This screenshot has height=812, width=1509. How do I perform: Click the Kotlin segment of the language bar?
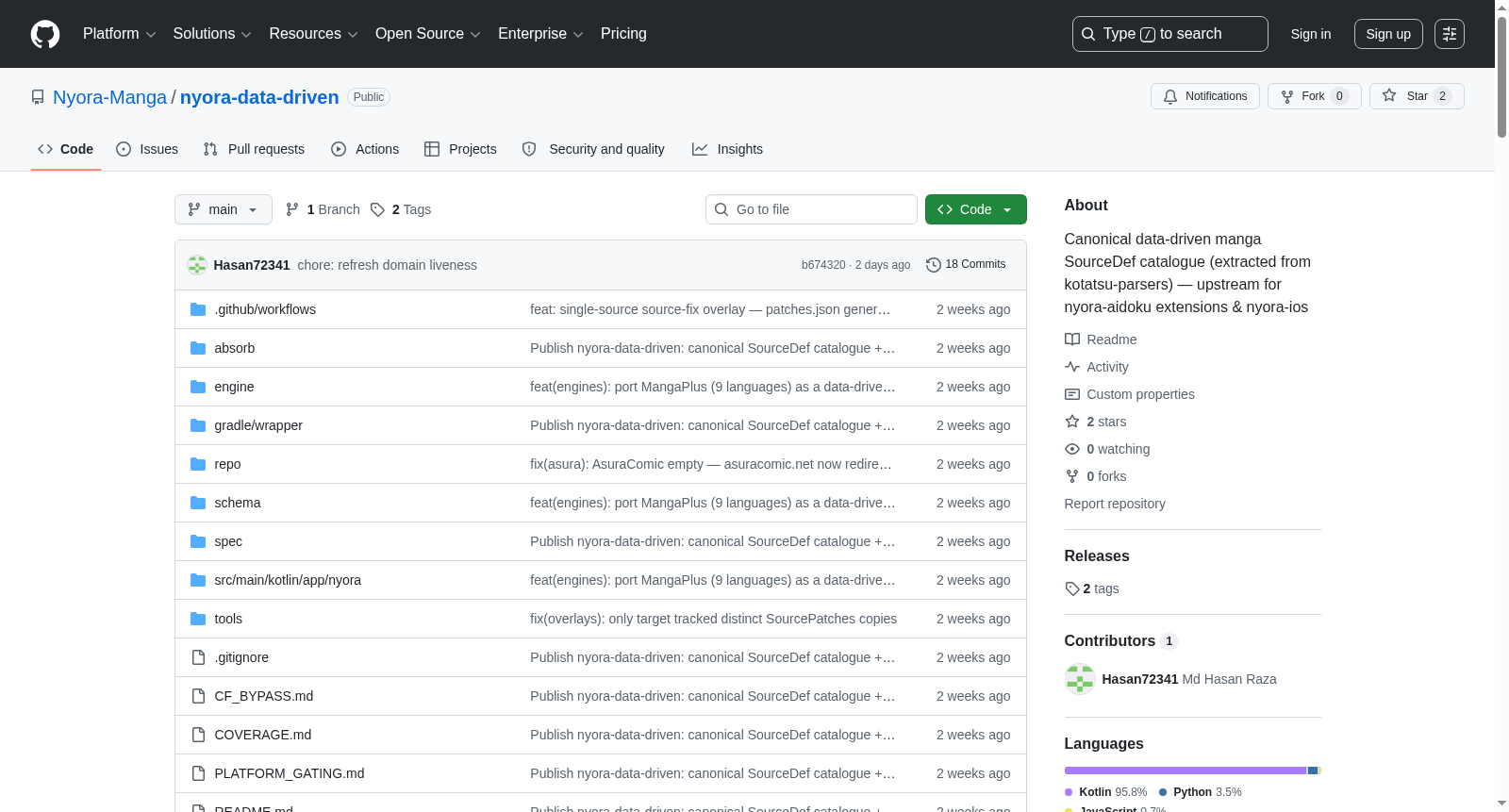coord(1186,771)
